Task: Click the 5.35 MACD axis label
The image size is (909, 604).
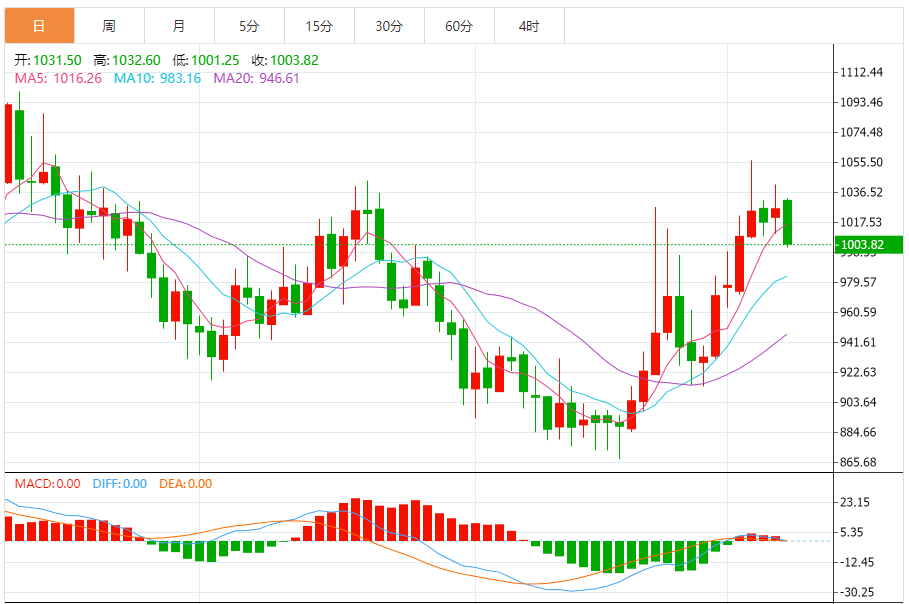Action: [852, 532]
